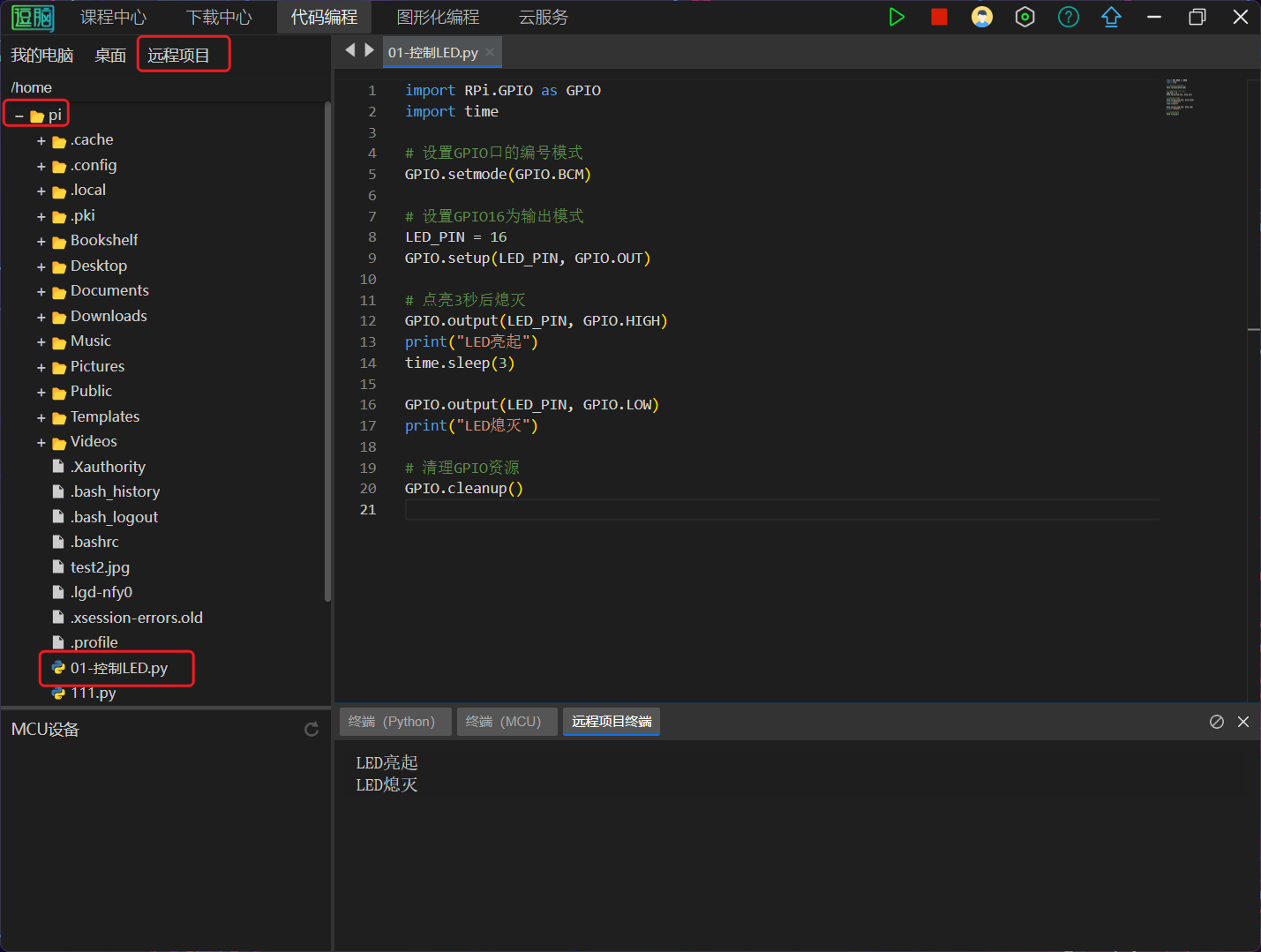1261x952 pixels.
Task: Select the .xsession-errors.old file
Action: tap(137, 618)
